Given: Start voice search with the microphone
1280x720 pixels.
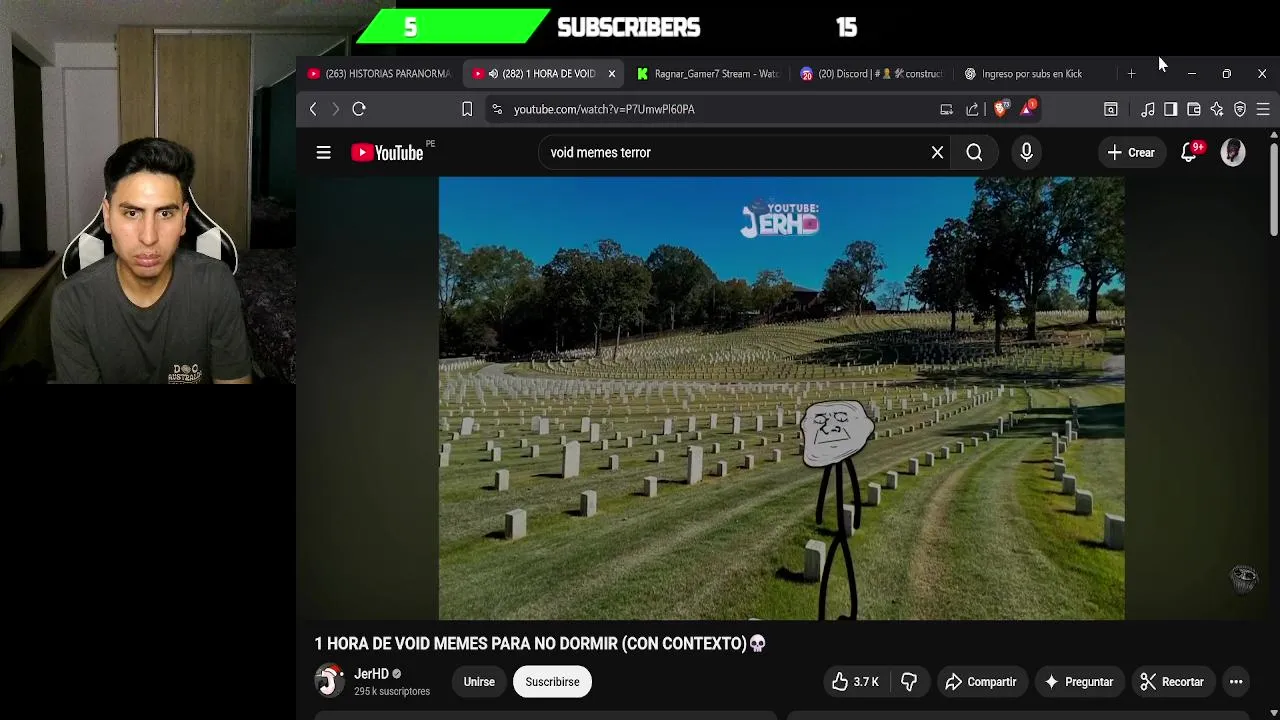Looking at the screenshot, I should pos(1026,153).
